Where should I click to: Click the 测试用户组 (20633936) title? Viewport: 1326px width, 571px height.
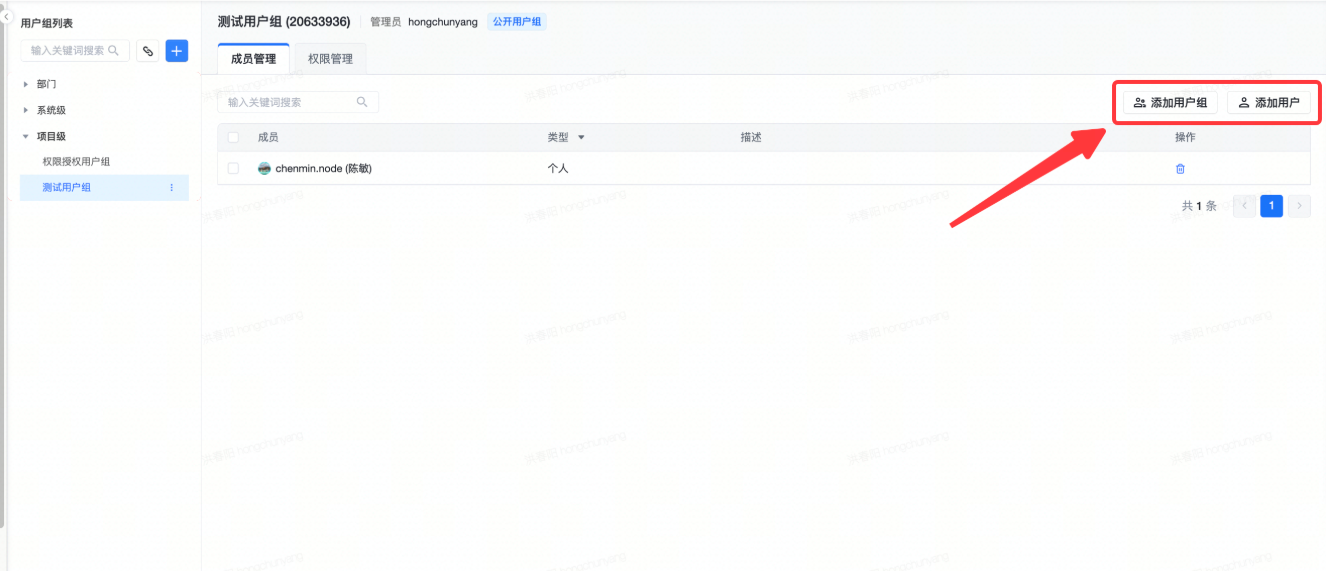point(284,22)
